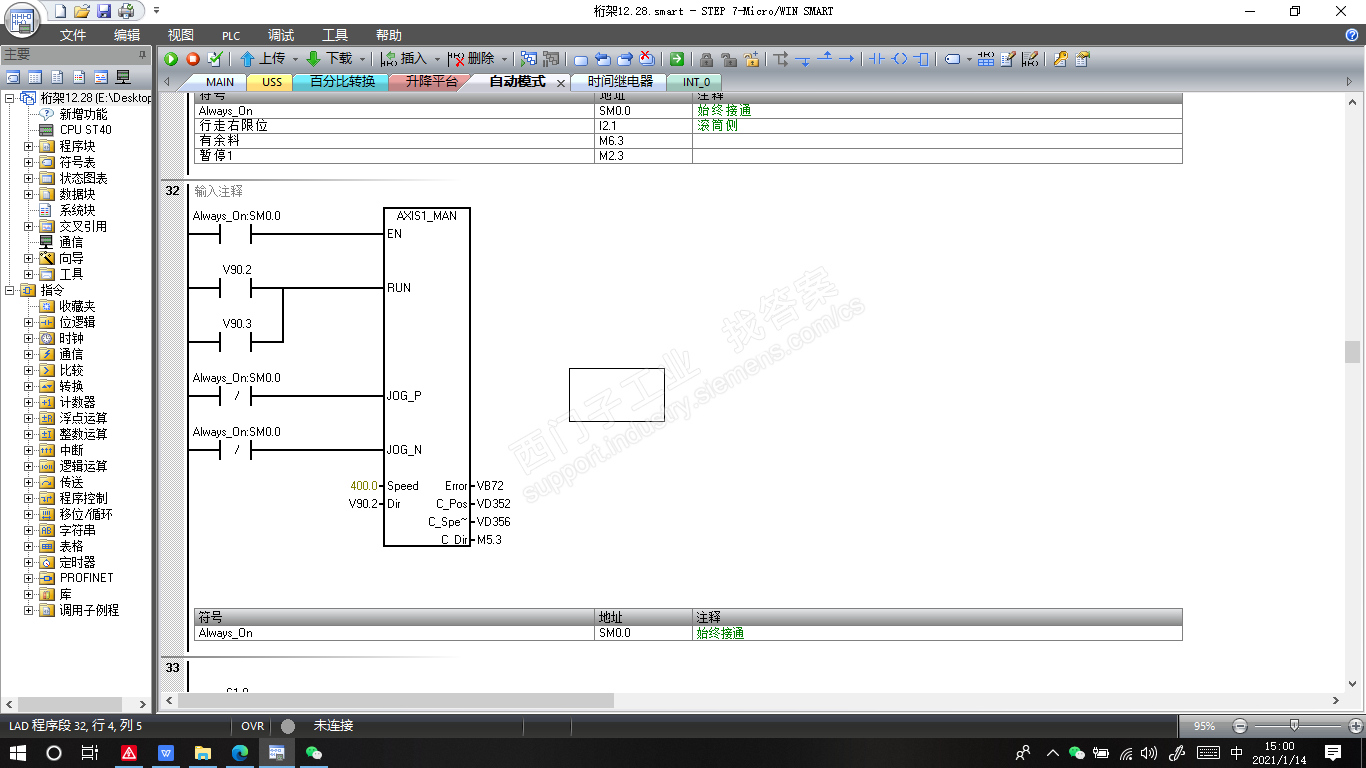Viewport: 1366px width, 768px height.
Task: Insert a coil from the toolbar
Action: [x=899, y=59]
